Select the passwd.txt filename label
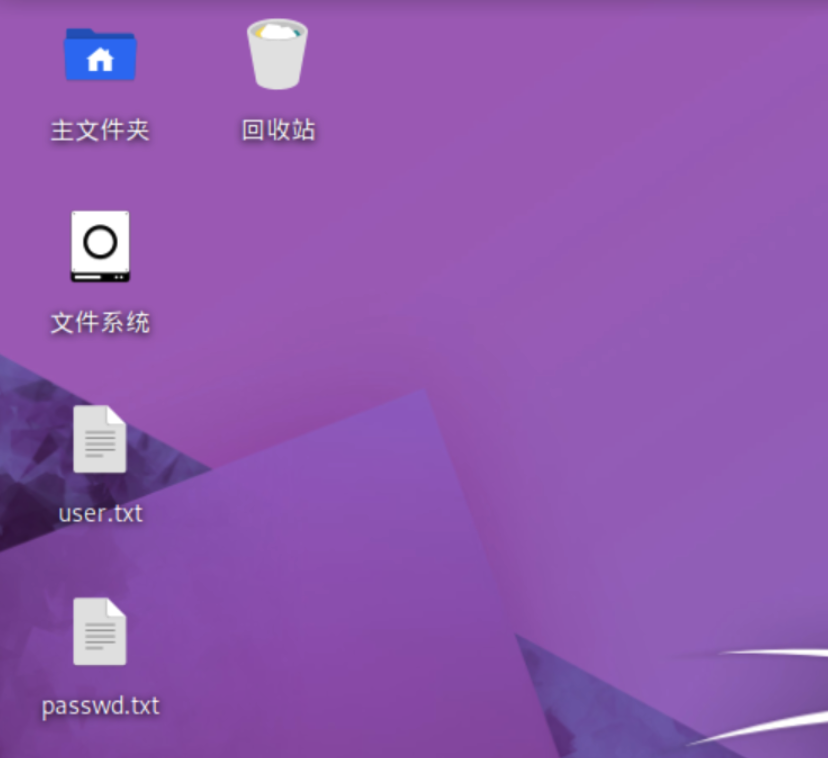 click(99, 705)
